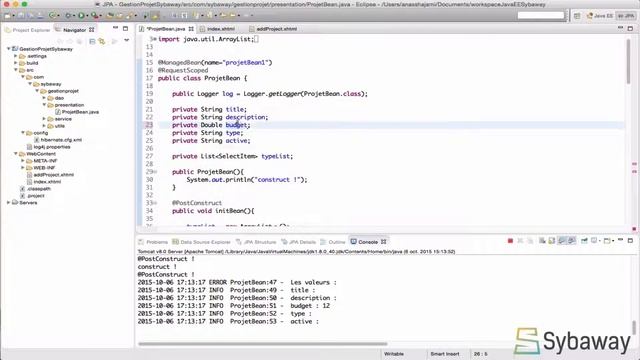The image size is (640, 360).
Task: Switch to Project Explorer tab
Action: tap(27, 30)
